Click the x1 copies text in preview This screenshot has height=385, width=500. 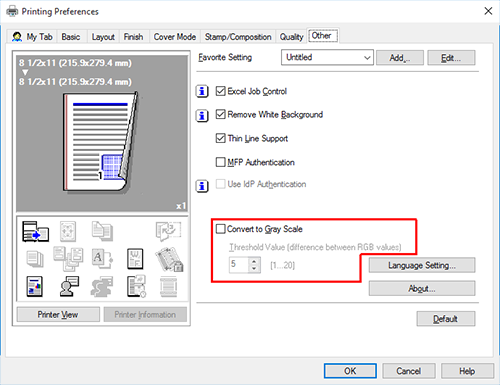181,206
